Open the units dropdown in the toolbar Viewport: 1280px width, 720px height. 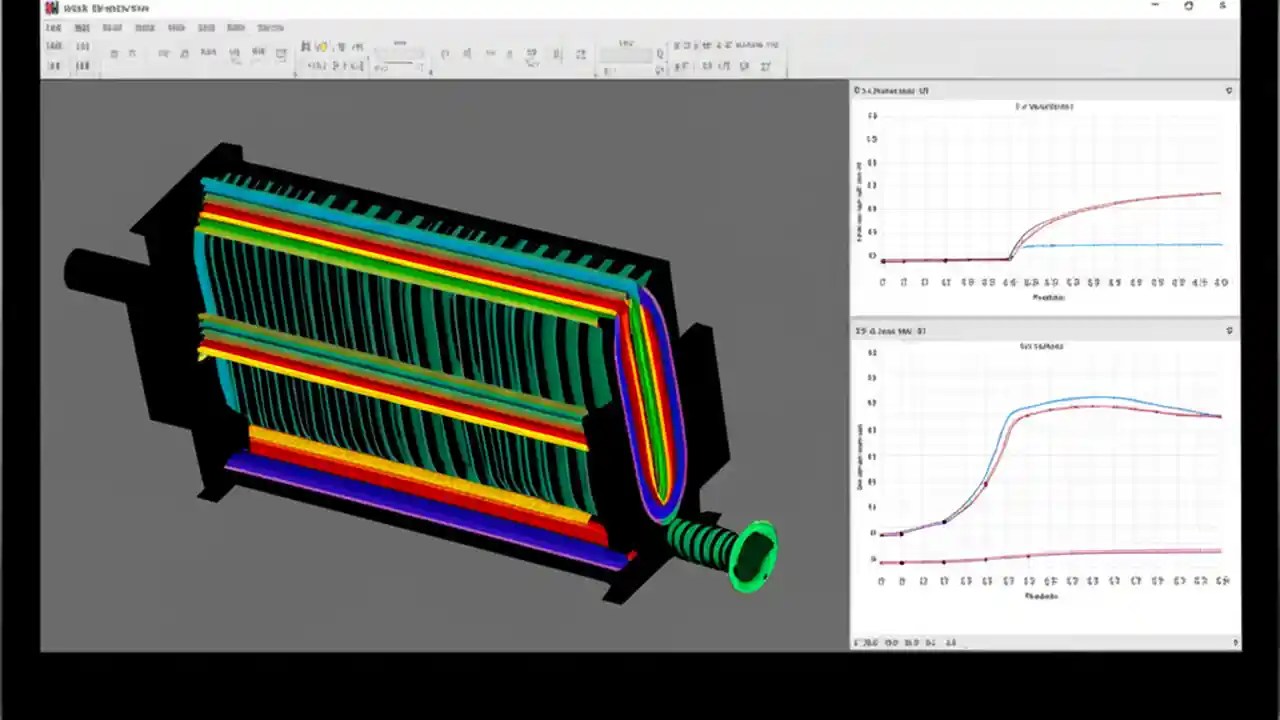coord(625,55)
